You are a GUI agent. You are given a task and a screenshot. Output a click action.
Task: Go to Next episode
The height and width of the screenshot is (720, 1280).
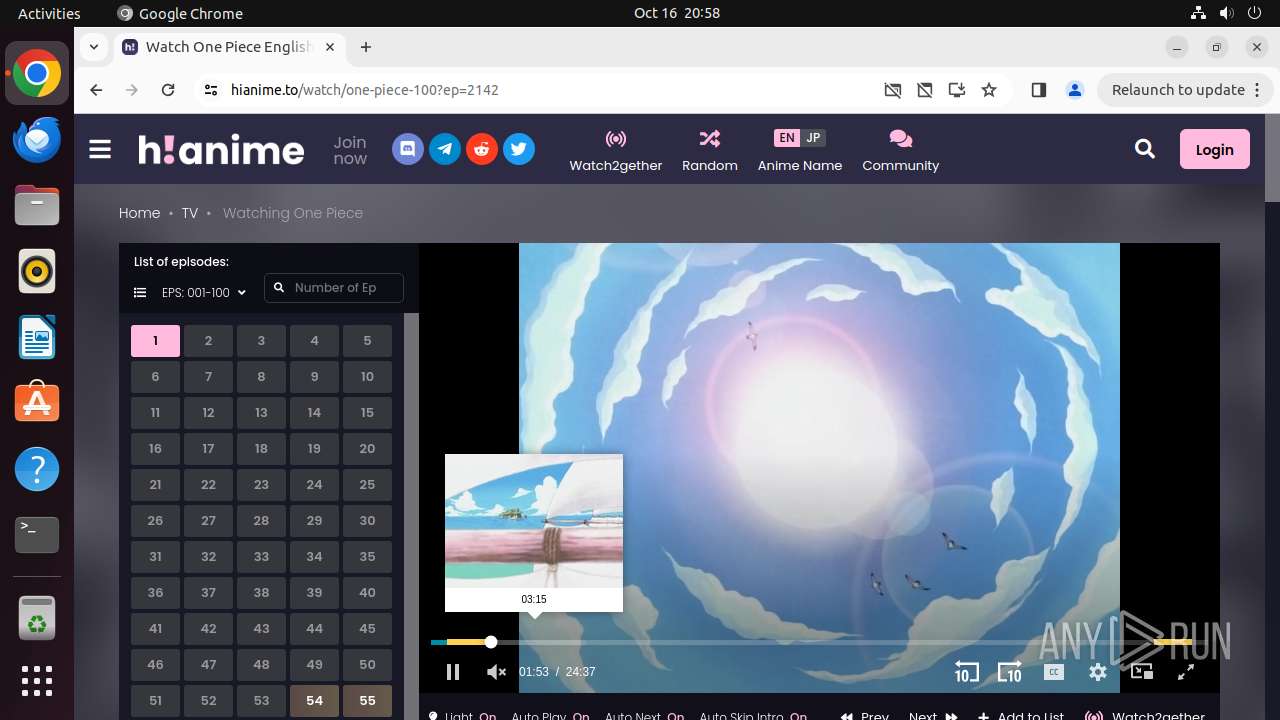933,715
